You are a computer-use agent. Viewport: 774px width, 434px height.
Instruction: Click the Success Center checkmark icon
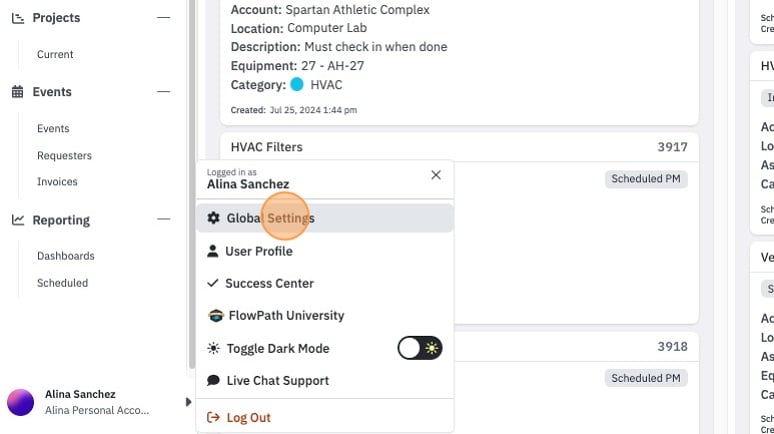pyautogui.click(x=213, y=283)
